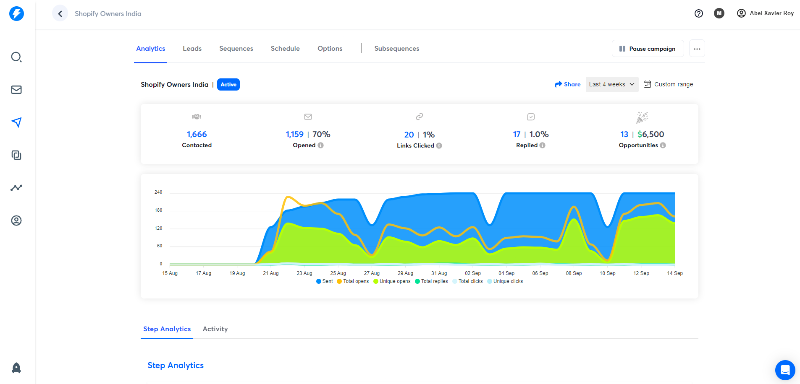Click the 1,159 opened count

point(294,135)
